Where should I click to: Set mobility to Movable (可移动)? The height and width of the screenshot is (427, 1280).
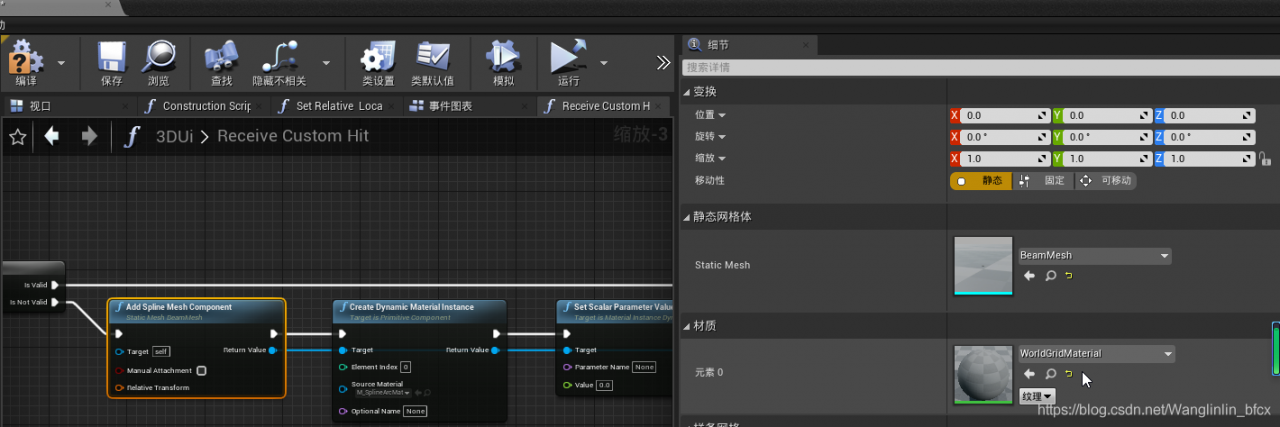click(1105, 181)
